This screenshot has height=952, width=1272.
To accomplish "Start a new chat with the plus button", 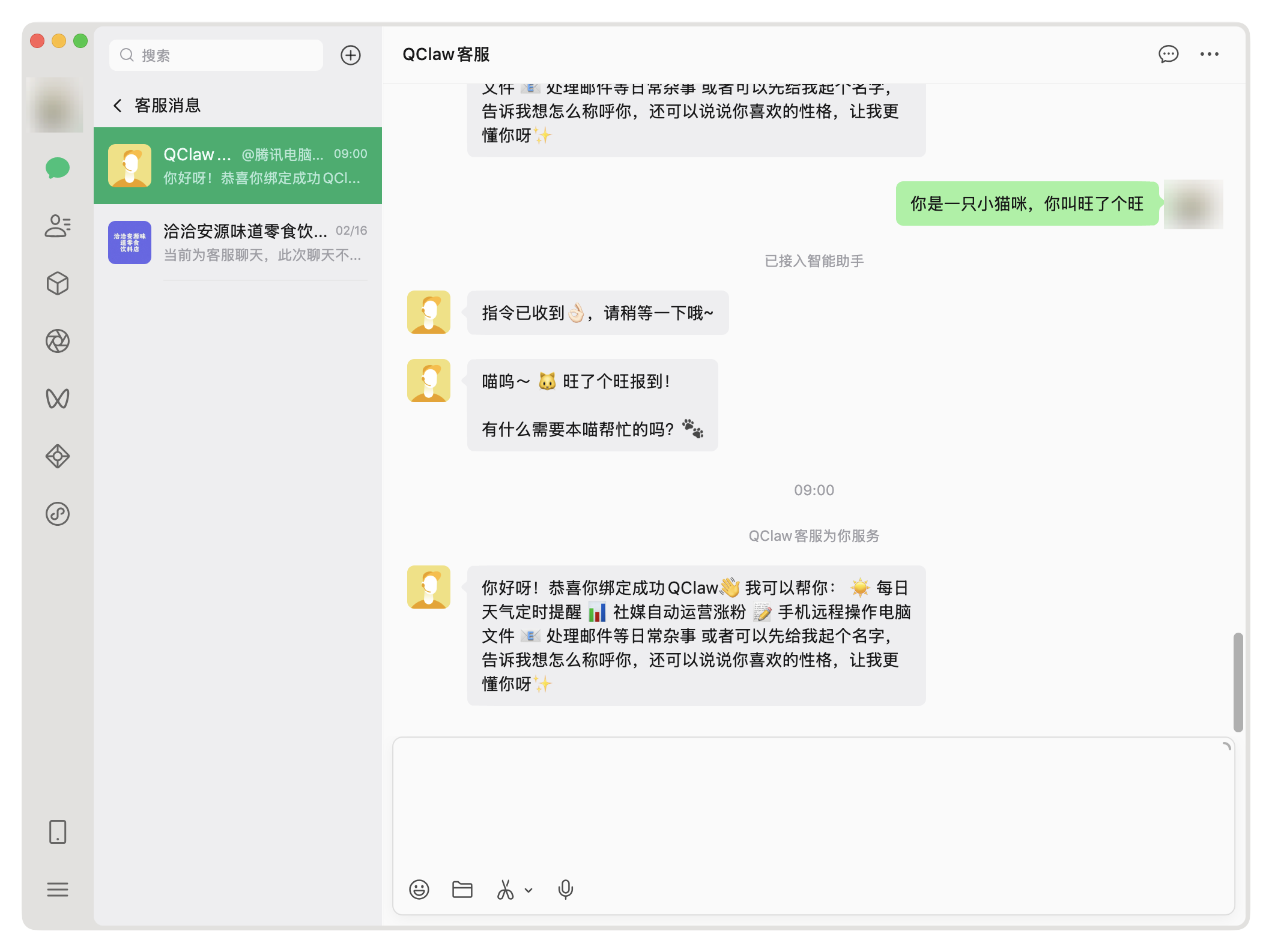I will click(351, 55).
